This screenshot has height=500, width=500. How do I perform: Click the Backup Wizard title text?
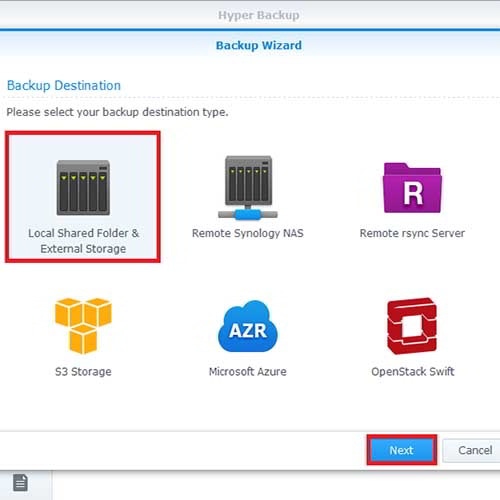point(259,45)
